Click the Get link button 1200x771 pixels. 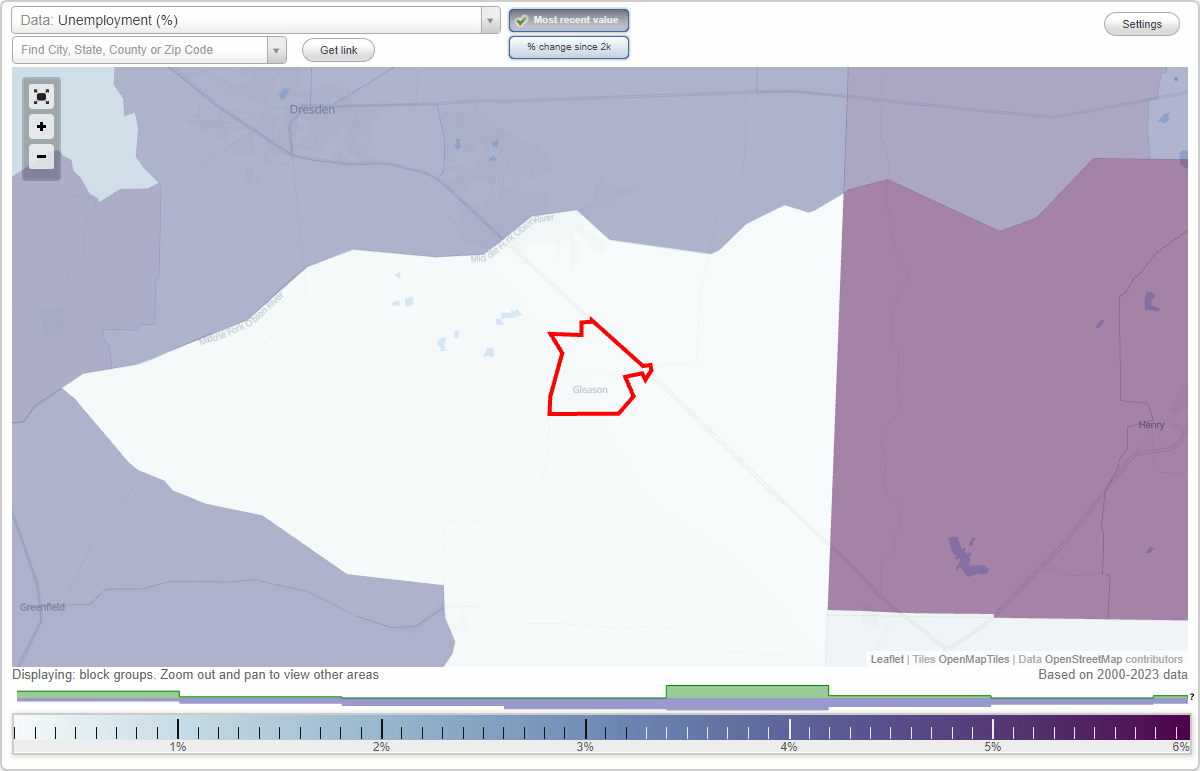338,50
